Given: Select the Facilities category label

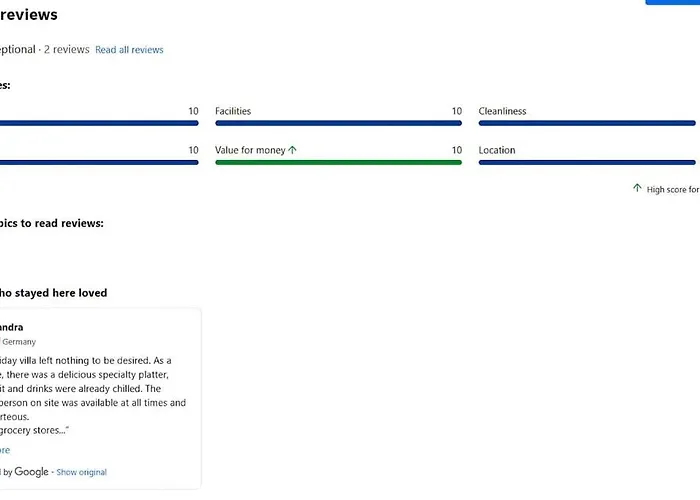Looking at the screenshot, I should (233, 111).
